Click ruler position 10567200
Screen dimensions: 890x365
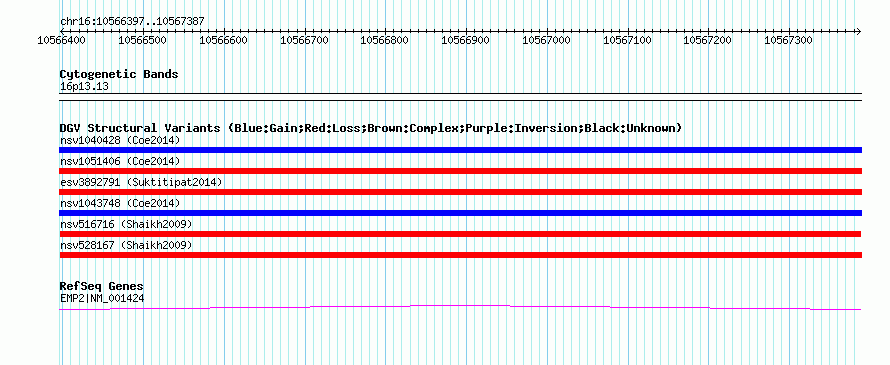(708, 40)
